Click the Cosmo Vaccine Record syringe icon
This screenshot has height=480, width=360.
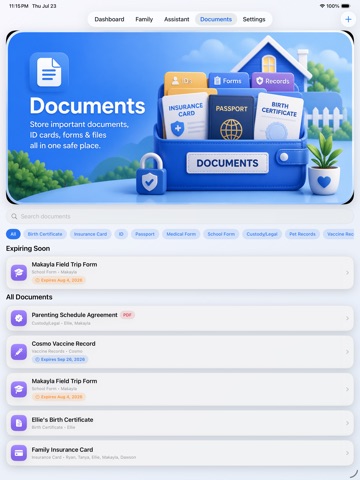19,352
